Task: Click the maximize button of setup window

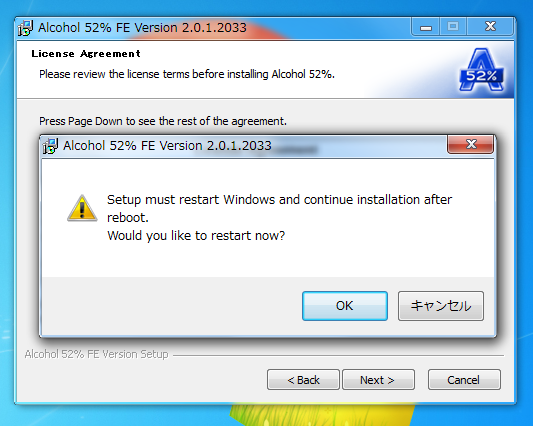Action: (453, 27)
